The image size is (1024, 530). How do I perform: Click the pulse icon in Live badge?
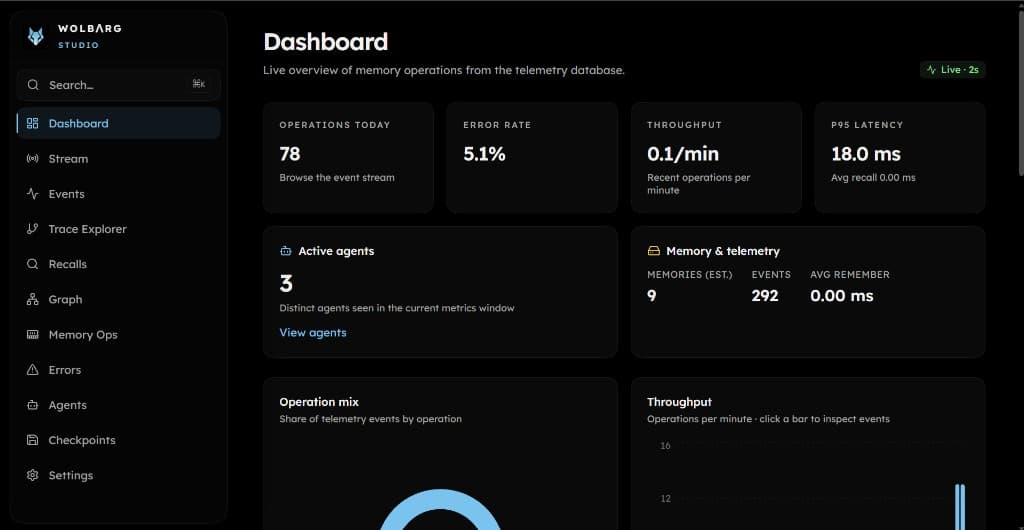coord(931,70)
